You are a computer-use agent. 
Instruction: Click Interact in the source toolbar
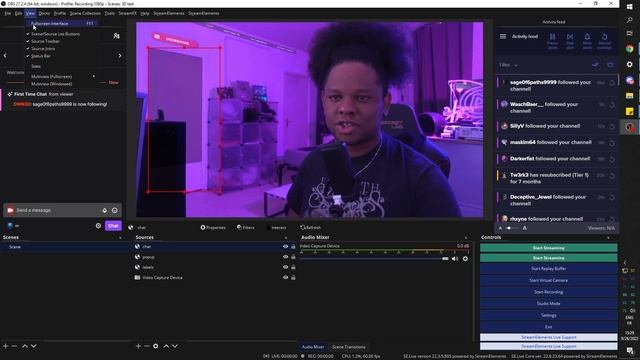point(276,228)
